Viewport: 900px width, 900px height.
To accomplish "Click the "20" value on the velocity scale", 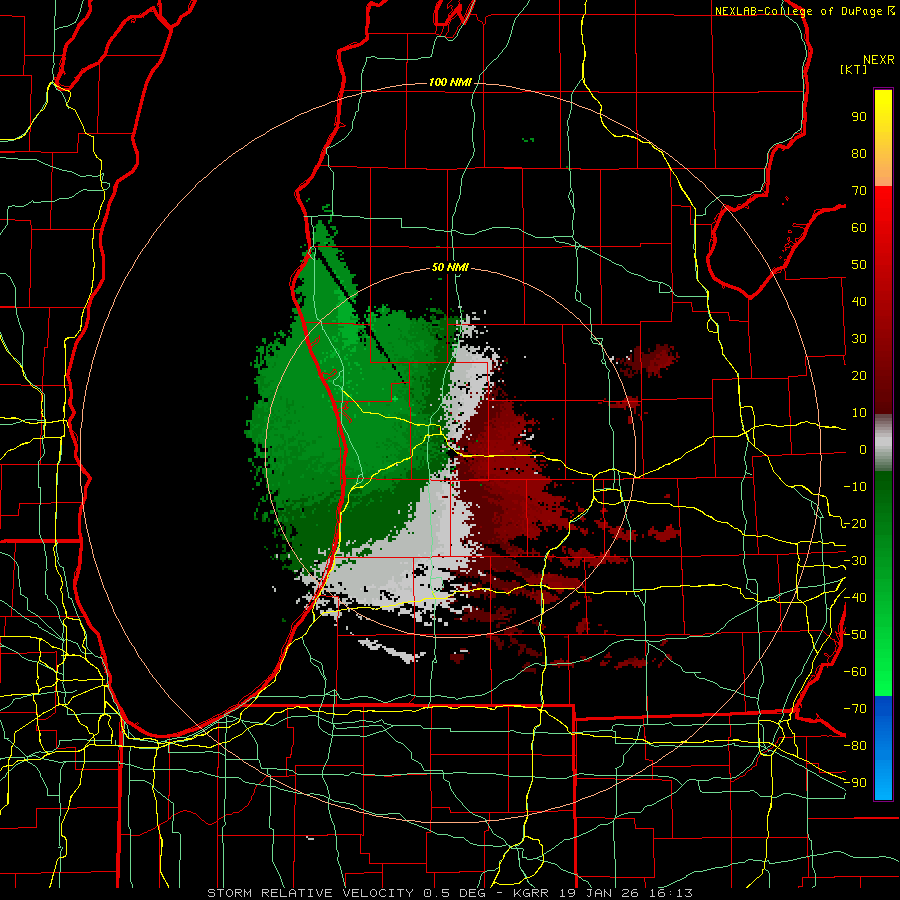I will pos(859,376).
